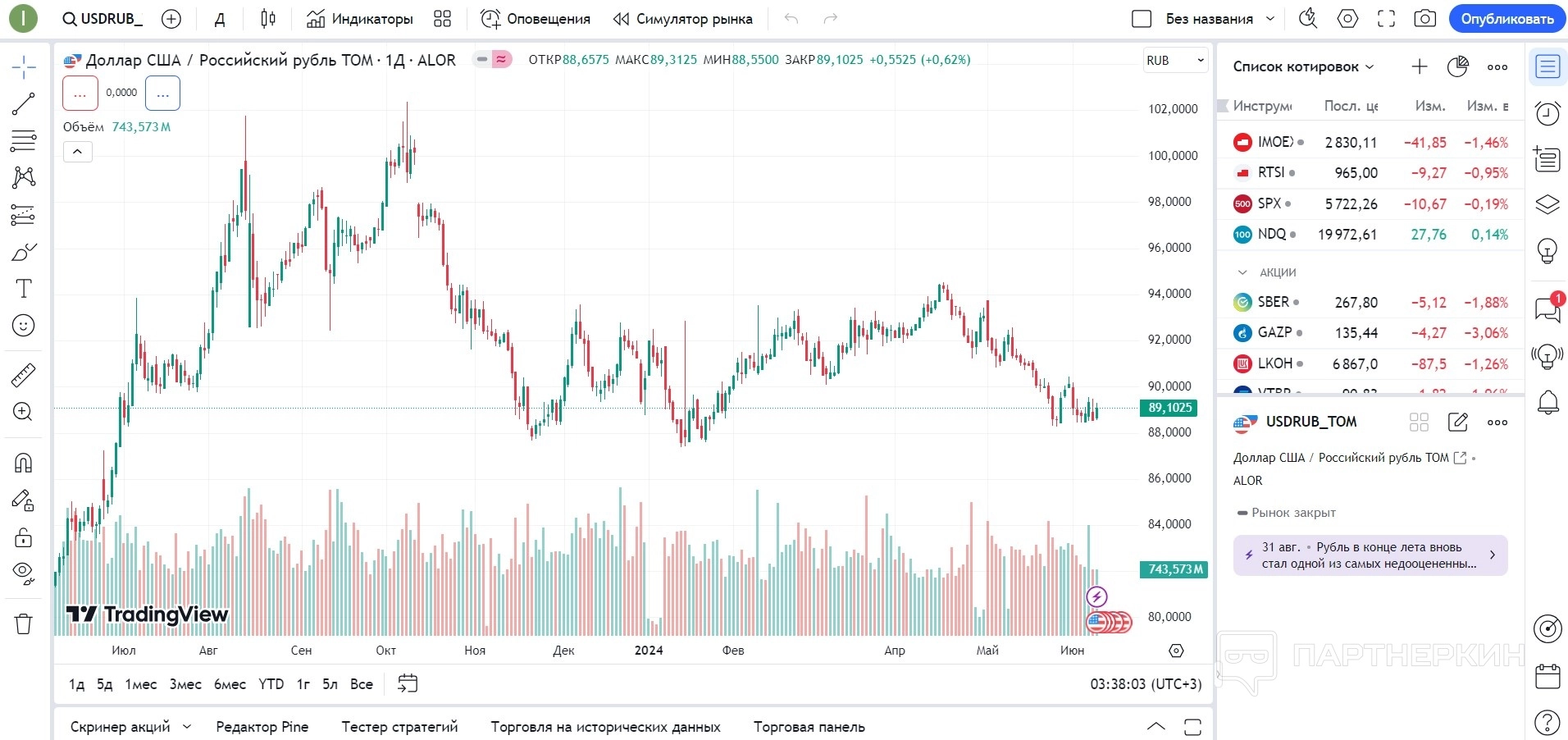Open candlestick chart type selector

(268, 19)
